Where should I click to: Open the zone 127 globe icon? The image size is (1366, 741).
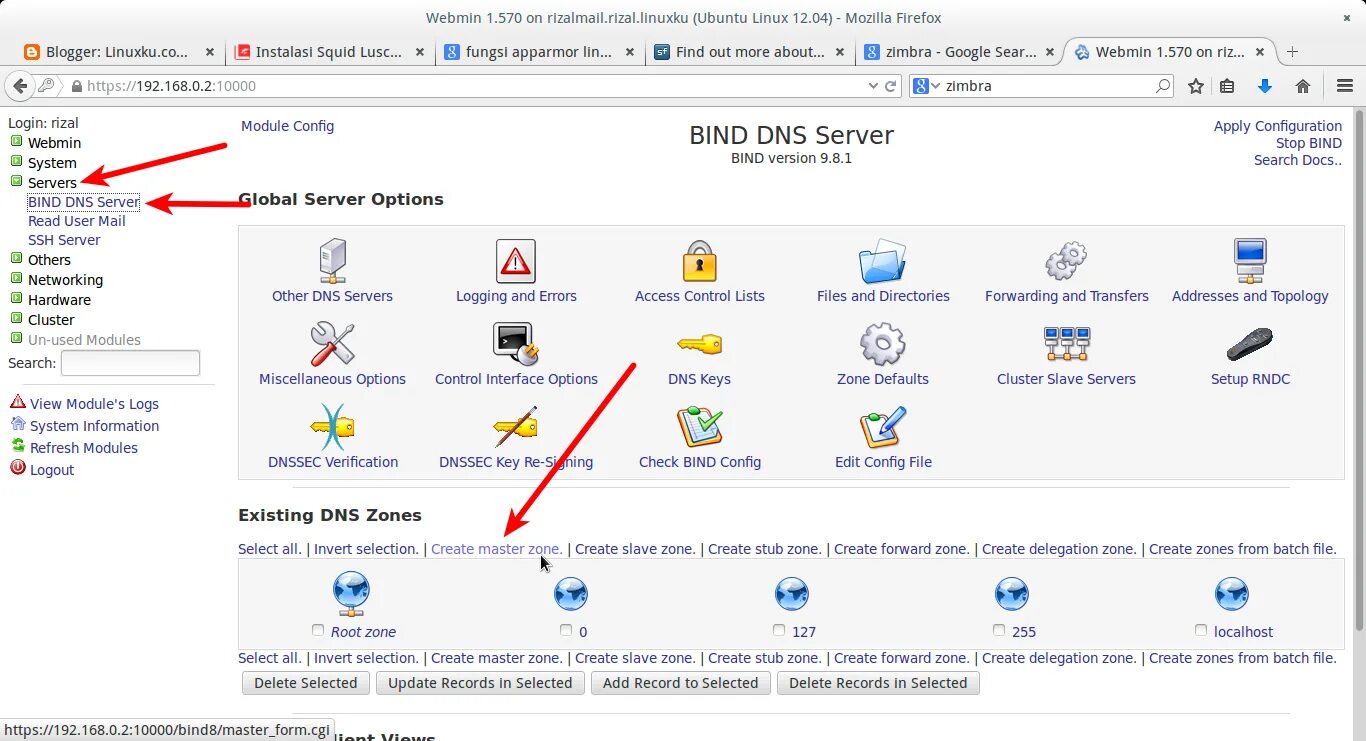click(792, 594)
